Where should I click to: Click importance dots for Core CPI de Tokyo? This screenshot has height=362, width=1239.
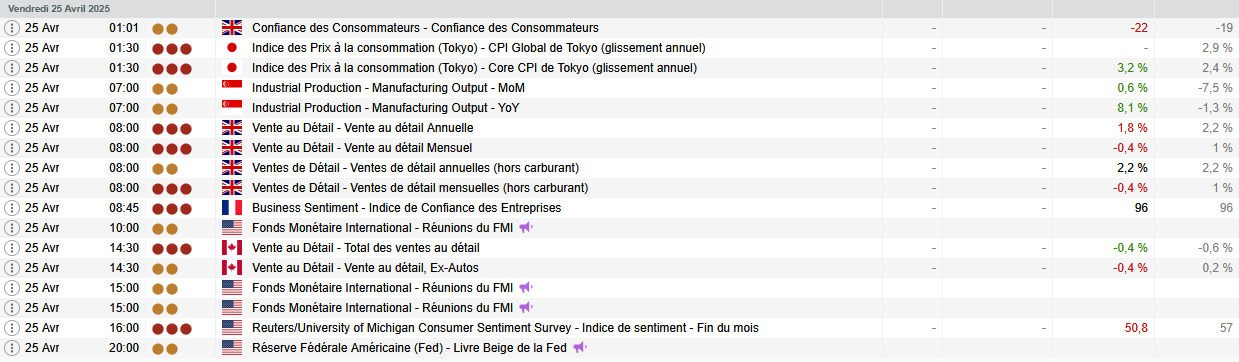click(x=172, y=68)
